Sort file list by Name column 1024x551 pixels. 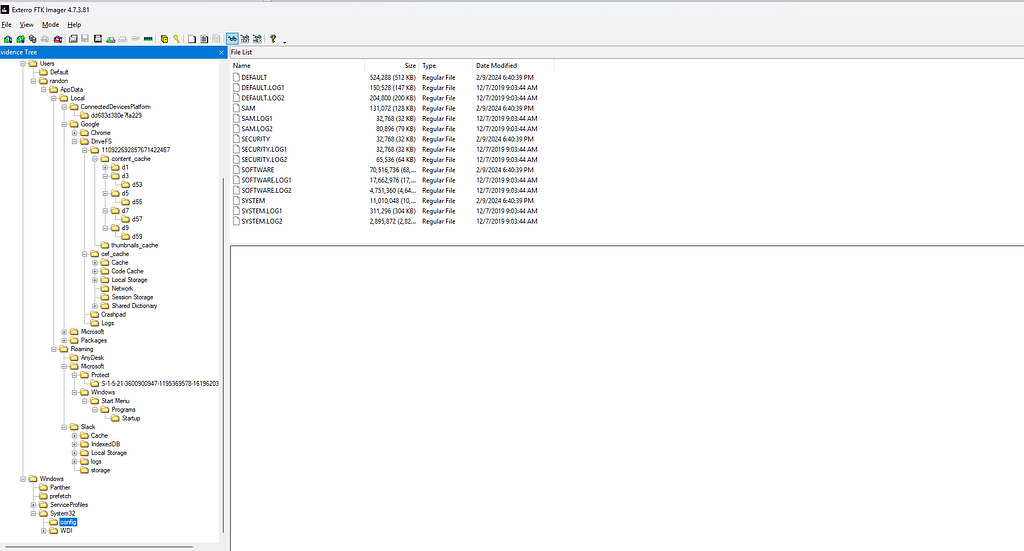297,66
